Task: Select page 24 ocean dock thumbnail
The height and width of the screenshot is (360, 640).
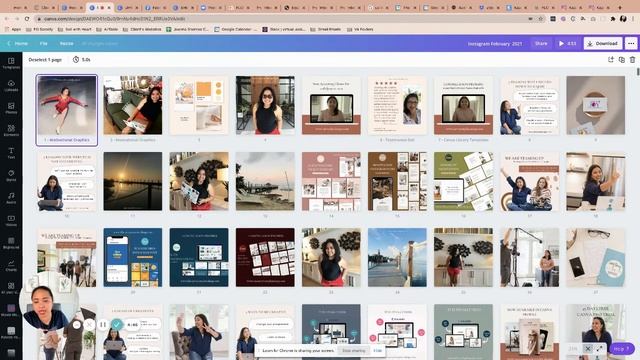Action: click(397, 257)
